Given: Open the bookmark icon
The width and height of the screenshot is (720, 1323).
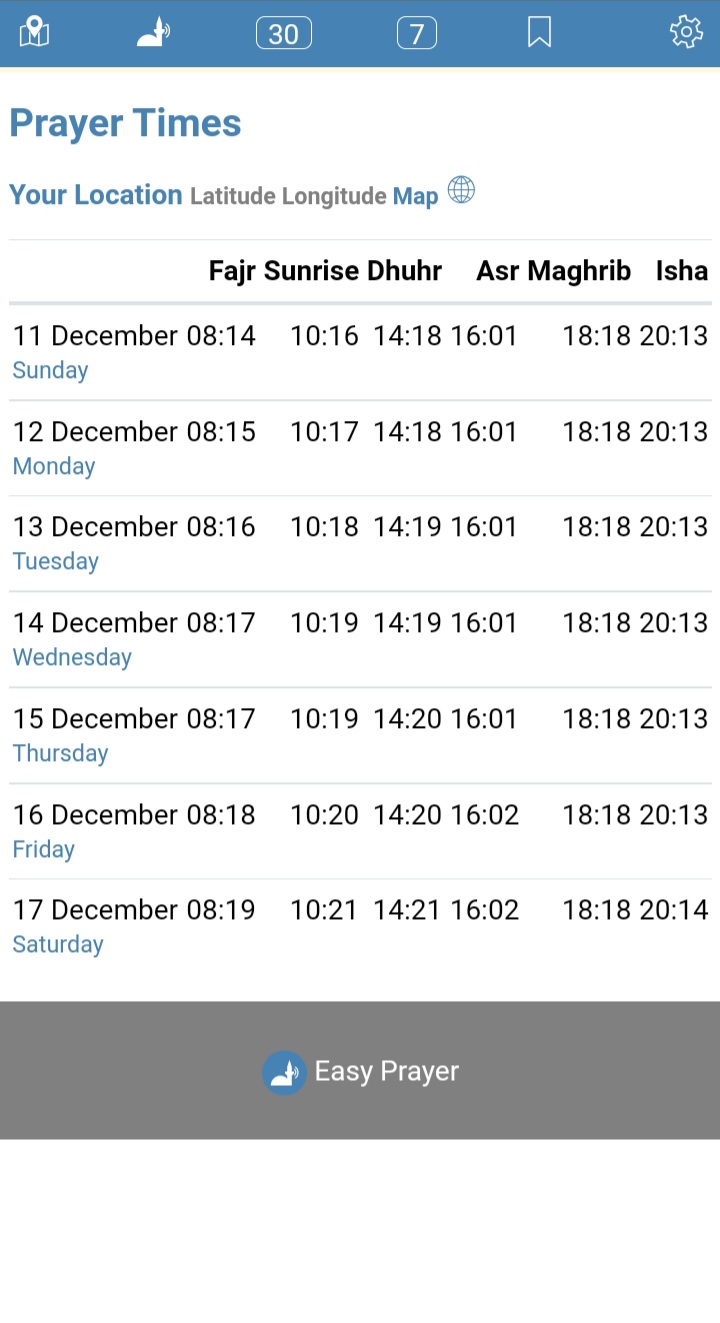Looking at the screenshot, I should tap(539, 33).
